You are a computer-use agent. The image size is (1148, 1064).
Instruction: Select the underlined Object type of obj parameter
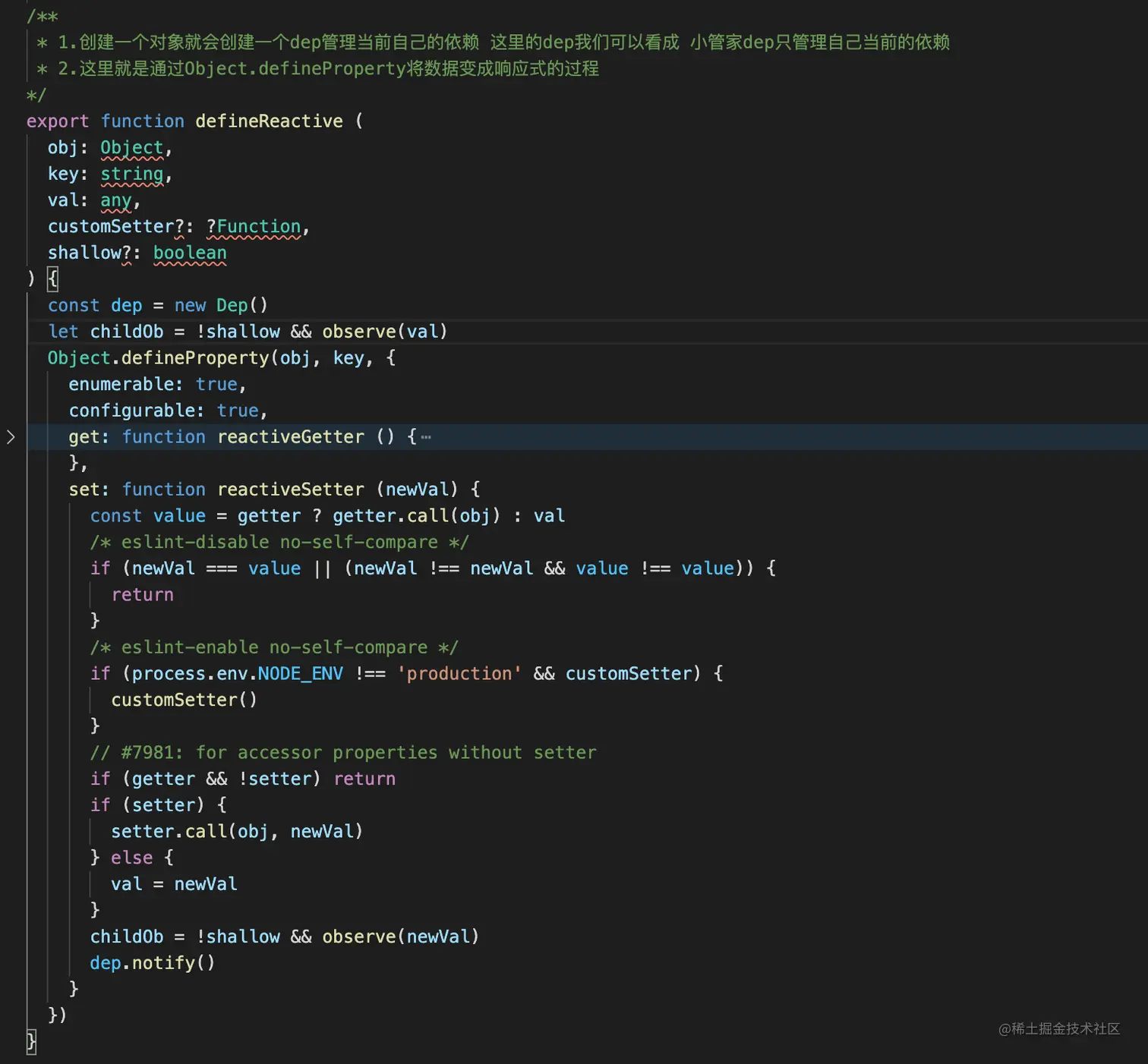click(x=132, y=148)
